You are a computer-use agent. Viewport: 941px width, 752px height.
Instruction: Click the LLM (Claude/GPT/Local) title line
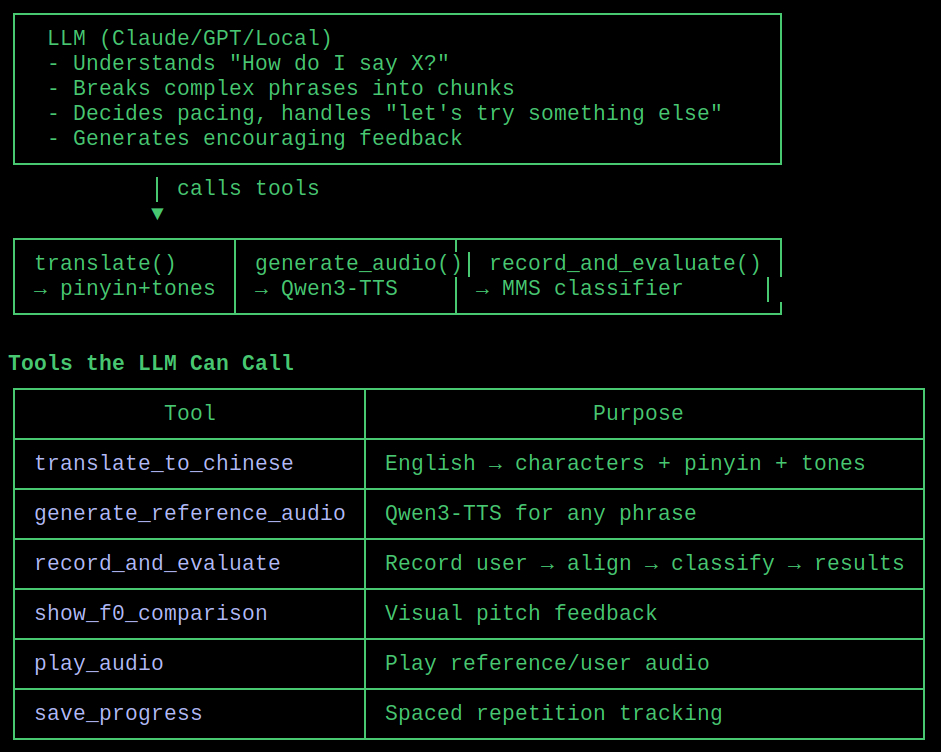click(190, 39)
